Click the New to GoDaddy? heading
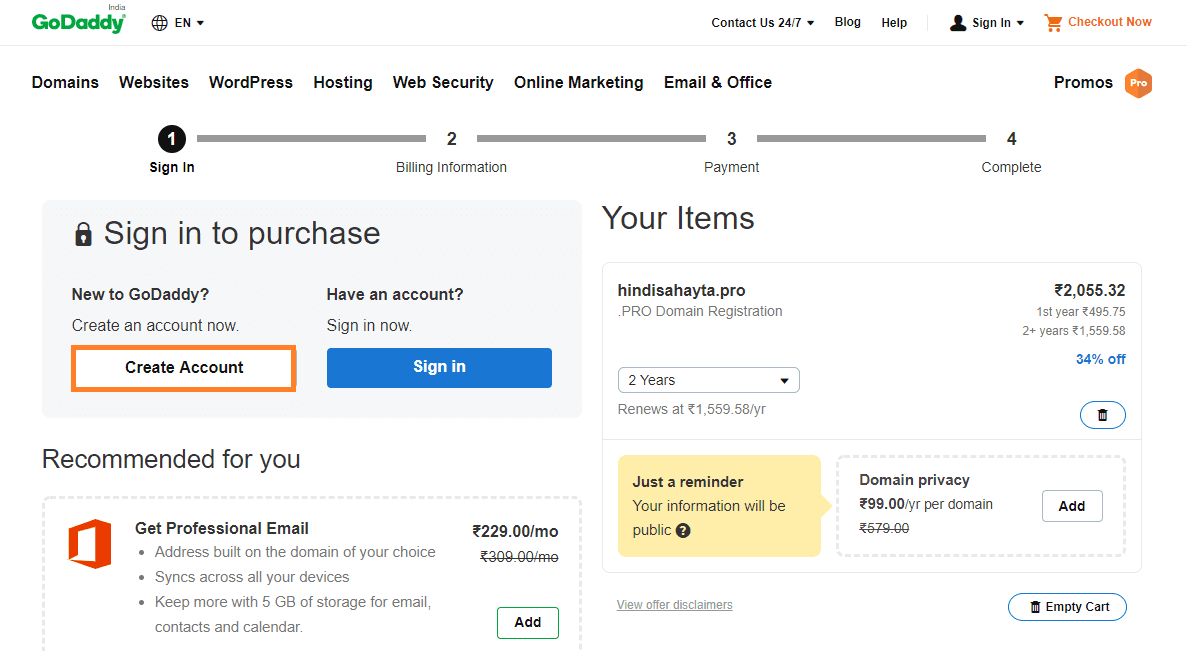The image size is (1187, 651). click(x=140, y=294)
